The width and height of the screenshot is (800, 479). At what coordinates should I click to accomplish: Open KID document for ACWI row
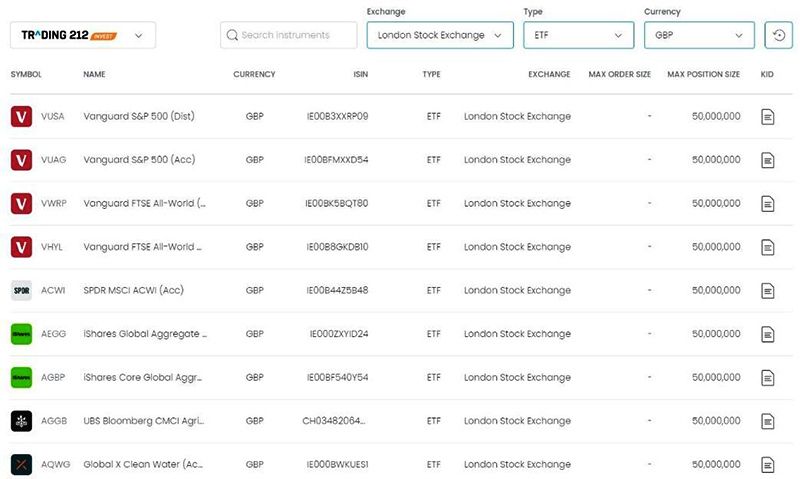coord(767,291)
